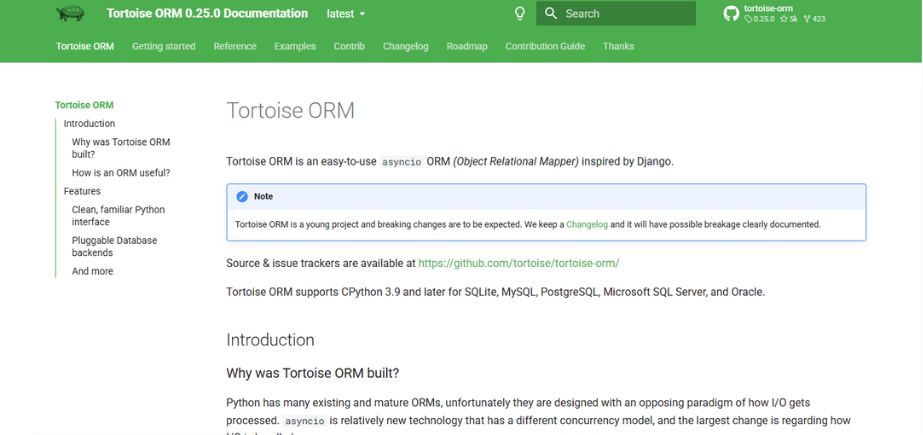Open the Contrib tab
This screenshot has height=435, width=923.
349,46
